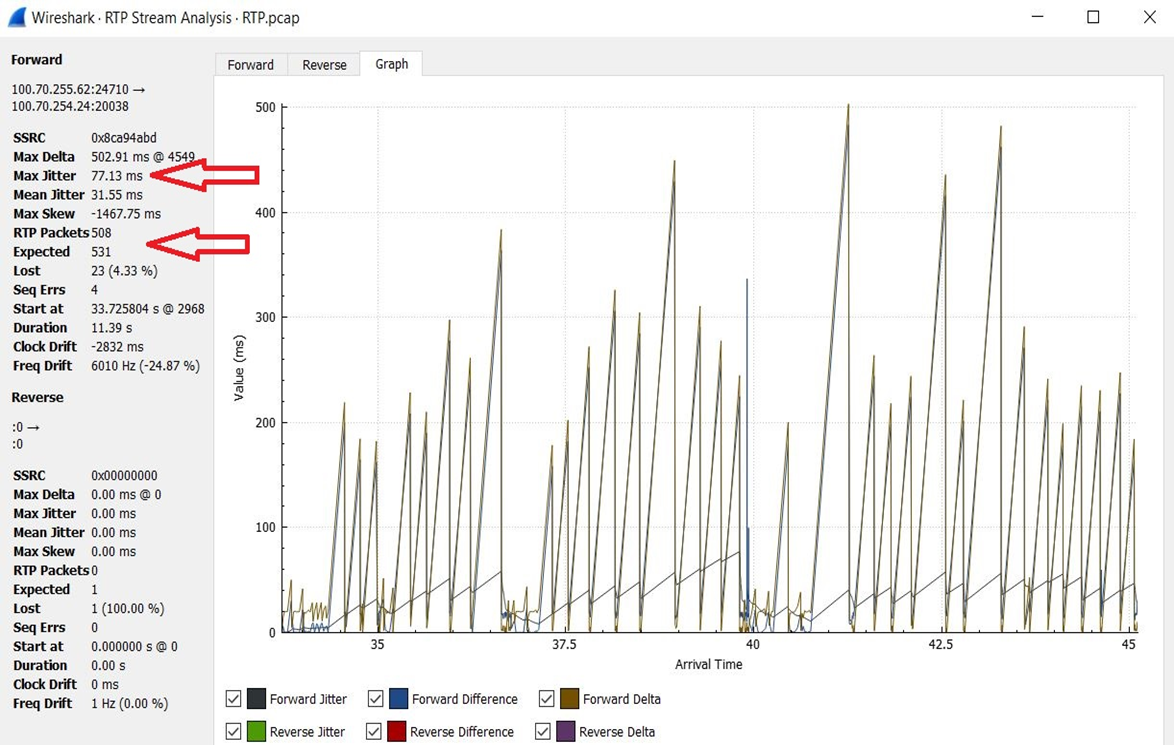Click the blue Forward Difference color swatch

pyautogui.click(x=398, y=699)
